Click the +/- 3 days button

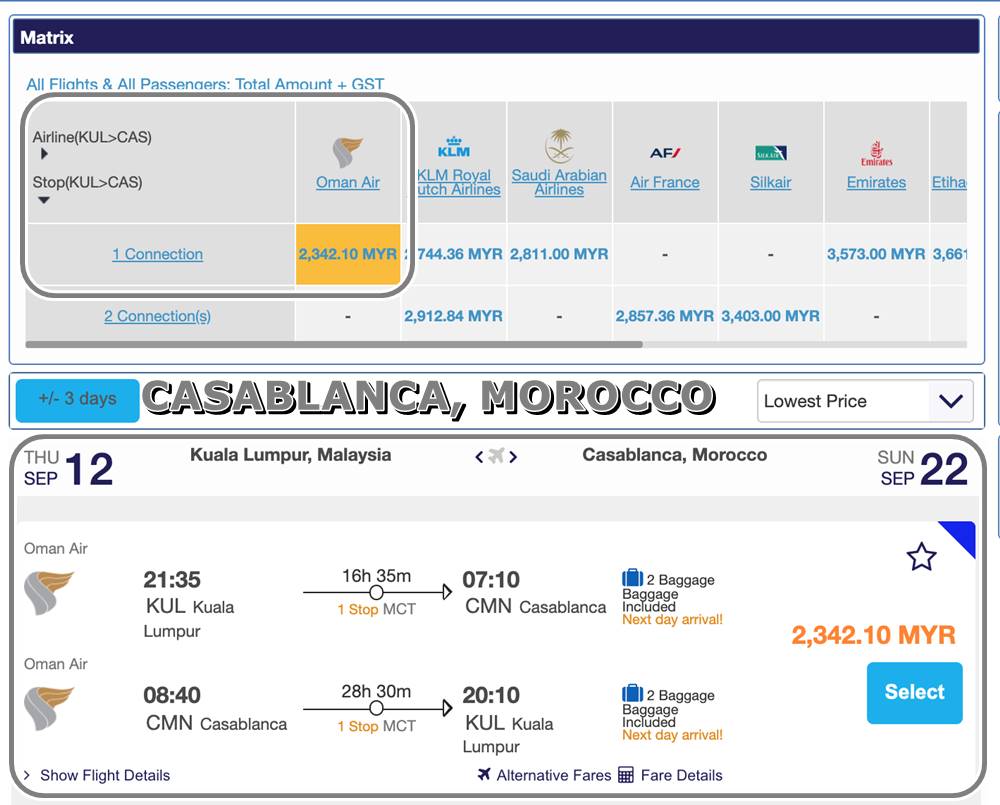point(77,400)
